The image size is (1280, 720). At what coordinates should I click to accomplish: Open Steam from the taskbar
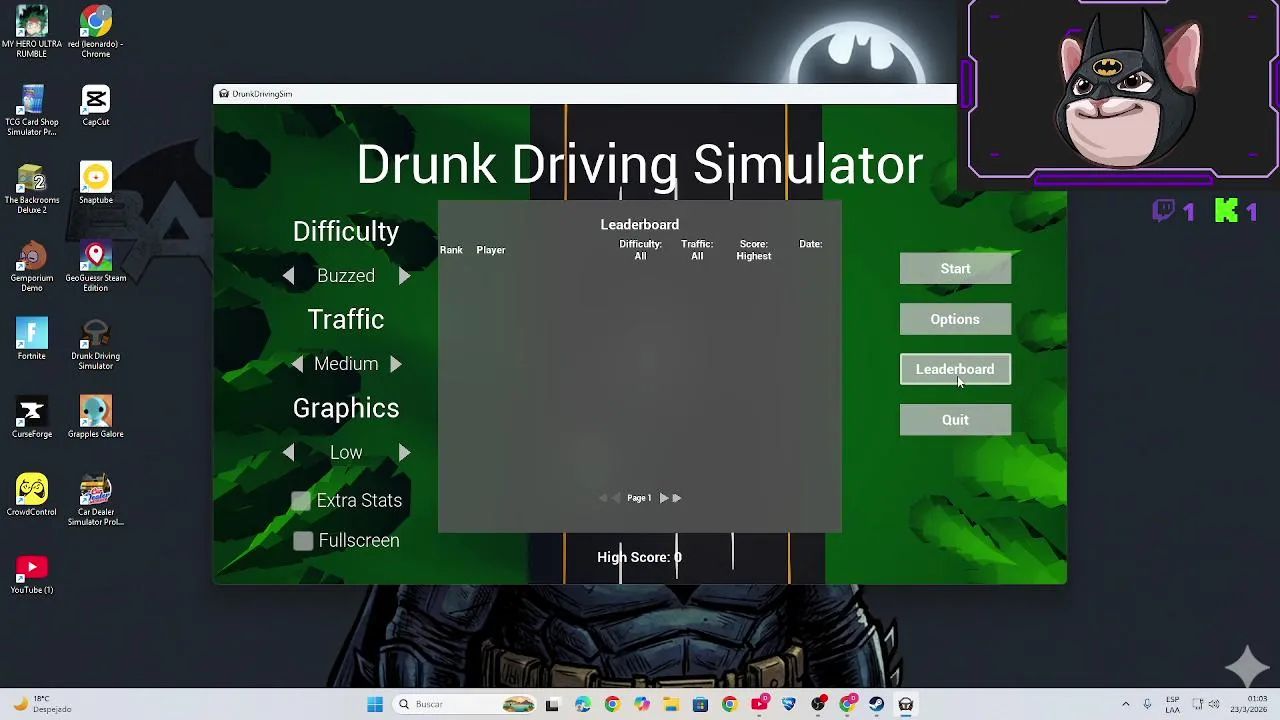(x=877, y=704)
